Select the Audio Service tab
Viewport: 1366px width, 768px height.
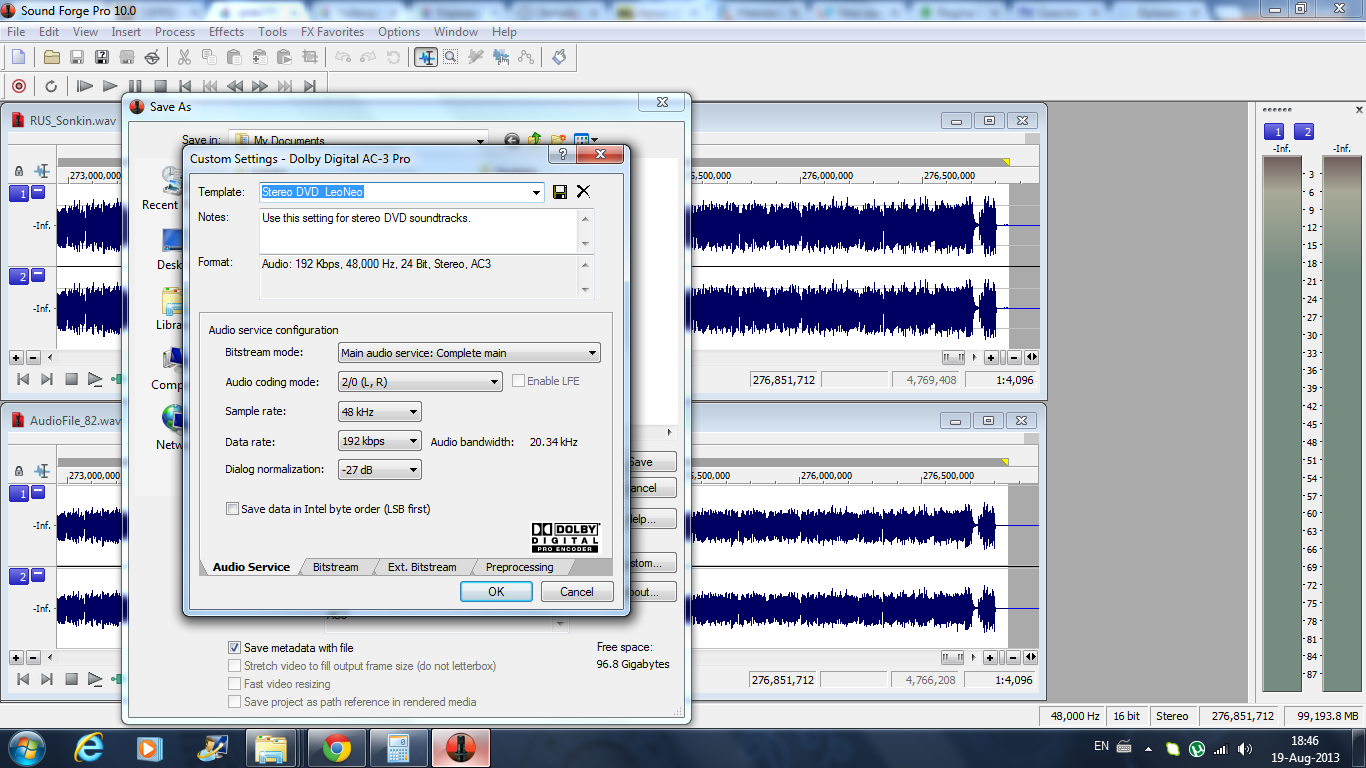[251, 567]
